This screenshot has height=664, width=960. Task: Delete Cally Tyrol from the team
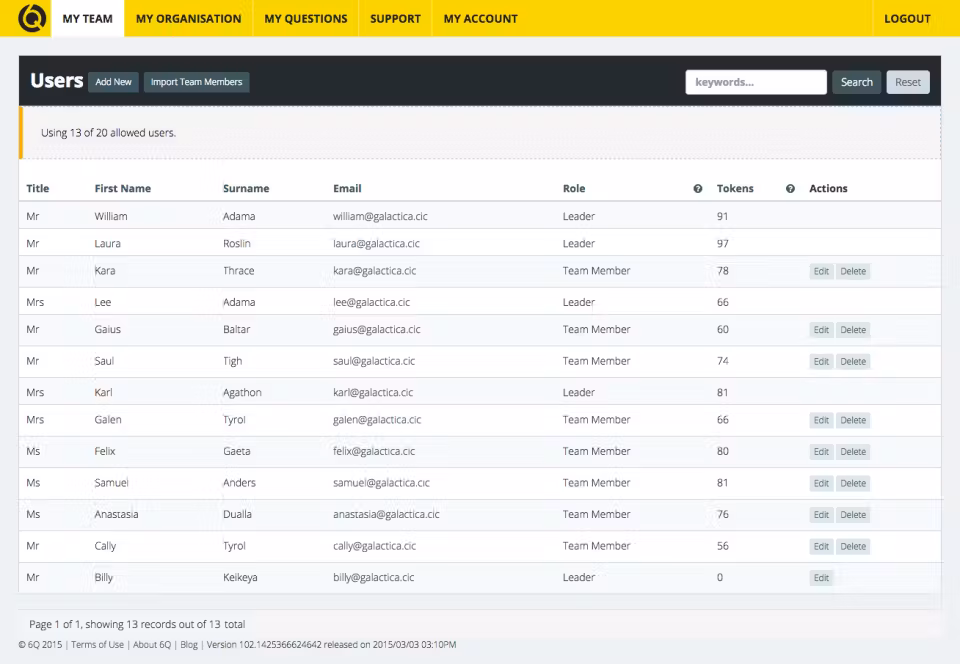tap(853, 547)
